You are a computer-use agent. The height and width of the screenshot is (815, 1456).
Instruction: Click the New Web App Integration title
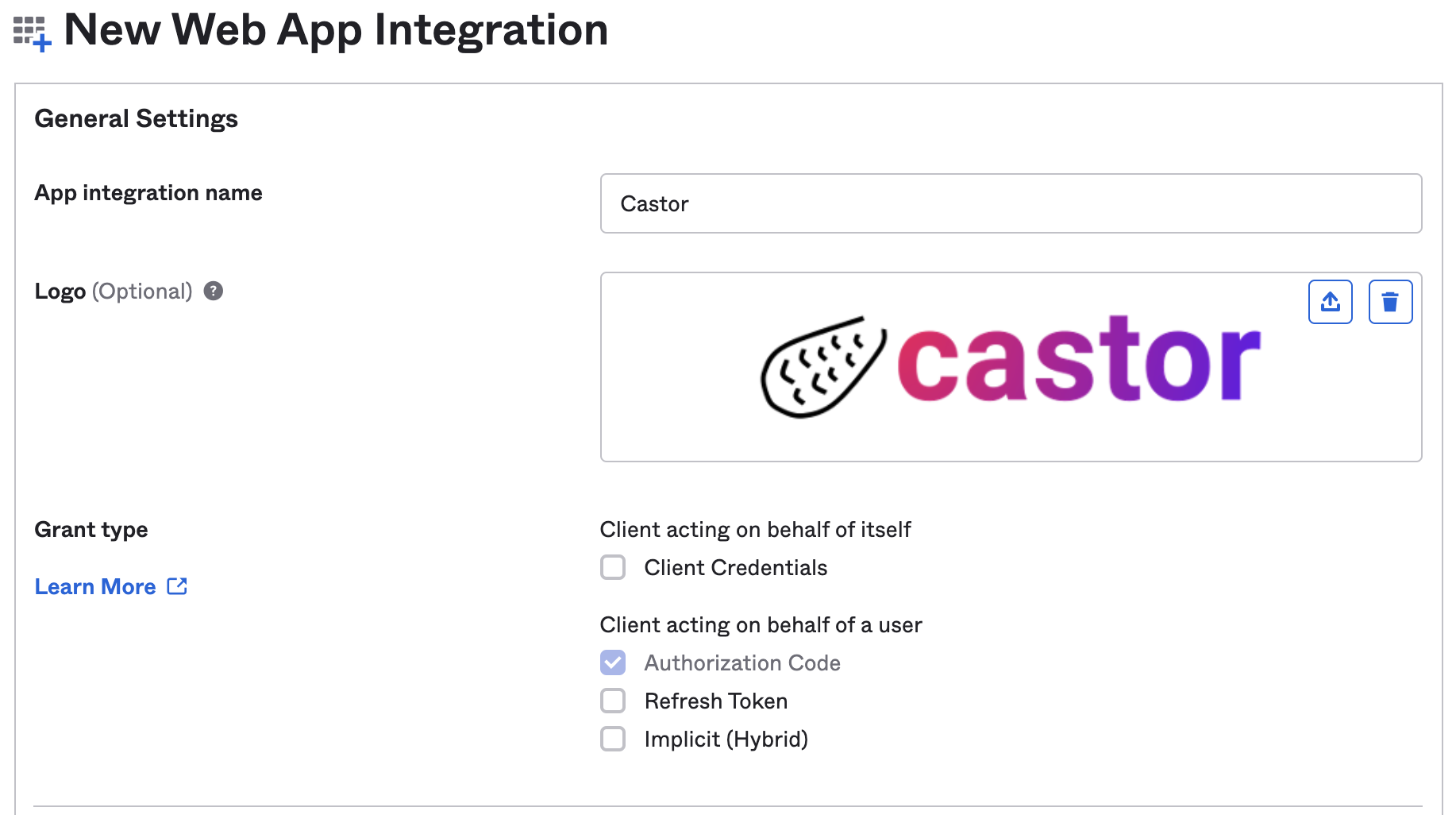pos(335,30)
